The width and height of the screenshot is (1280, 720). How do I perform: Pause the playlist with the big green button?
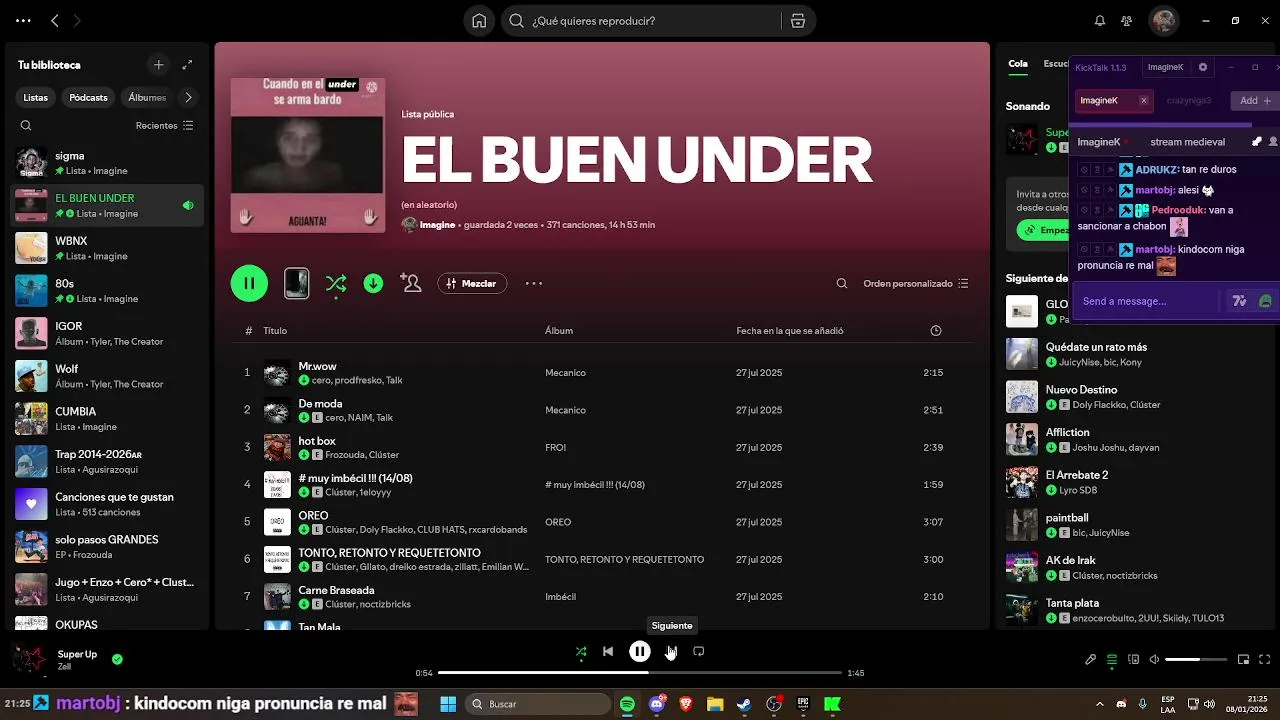point(249,283)
